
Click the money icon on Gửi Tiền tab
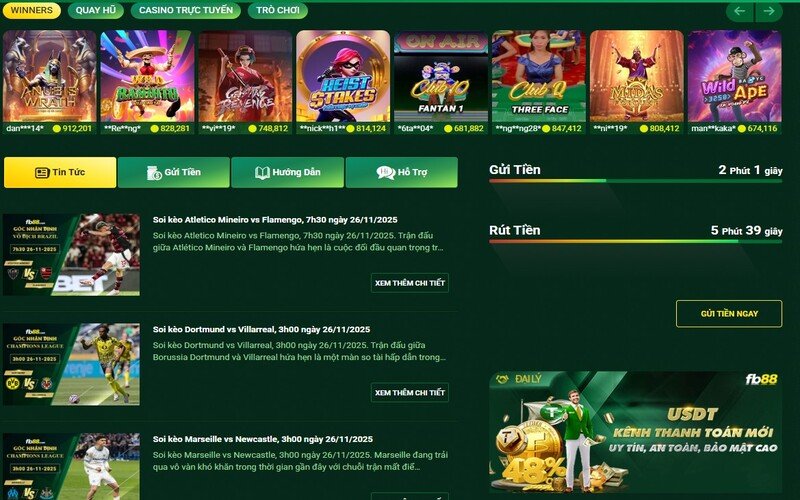click(x=154, y=172)
